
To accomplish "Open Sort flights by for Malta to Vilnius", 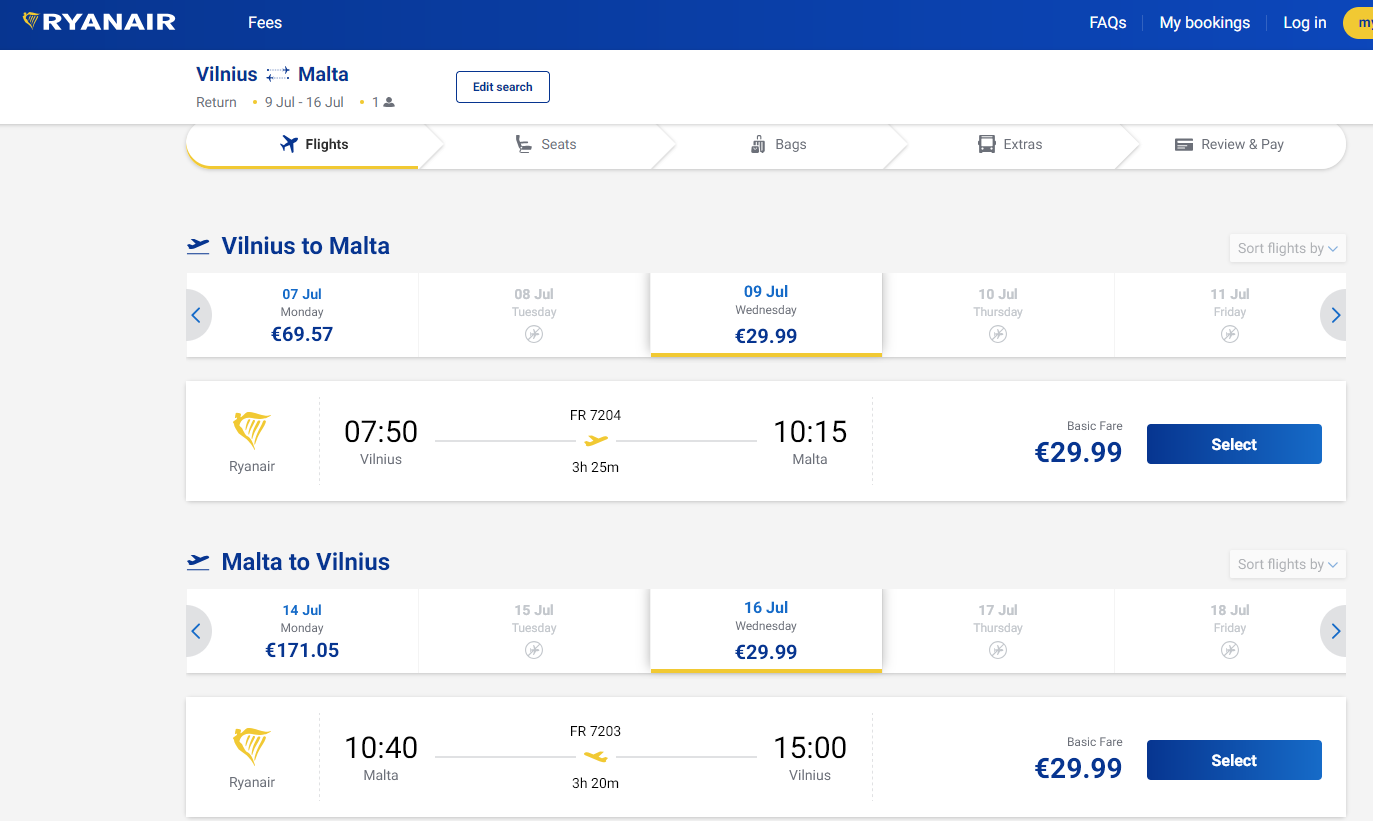I will click(x=1287, y=564).
